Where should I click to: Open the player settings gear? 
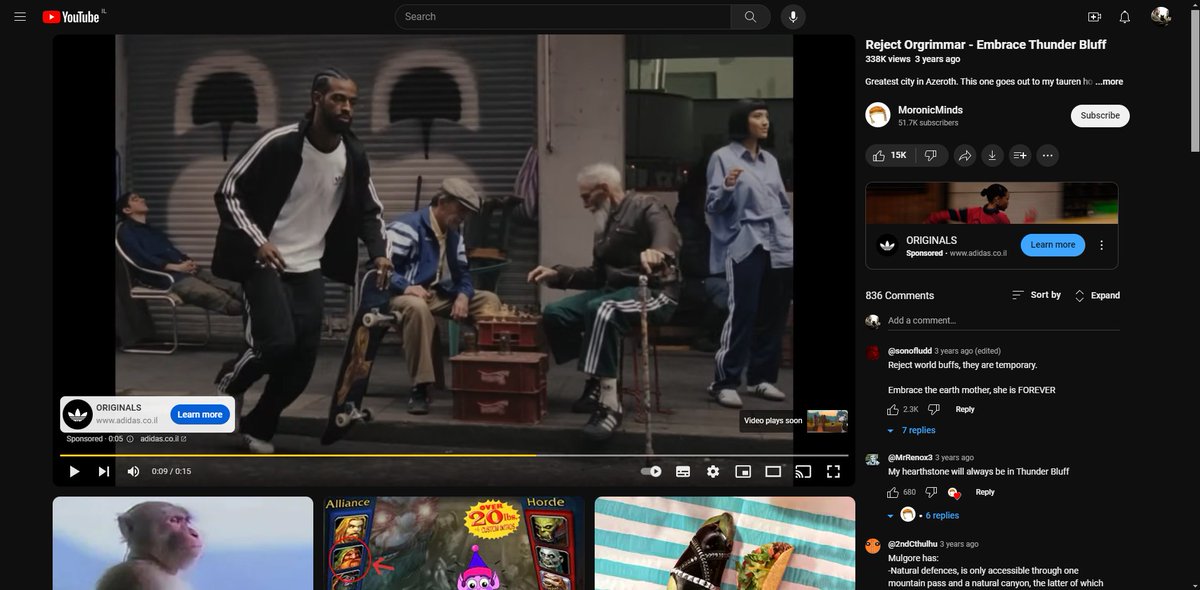pos(713,471)
